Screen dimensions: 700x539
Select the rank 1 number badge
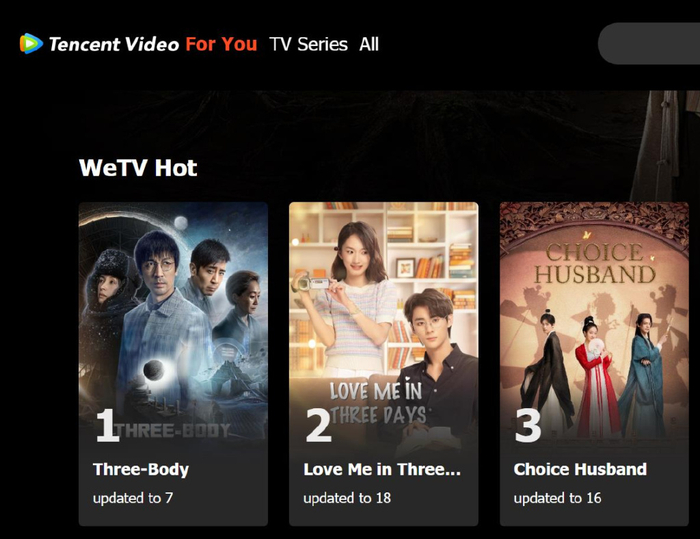108,426
